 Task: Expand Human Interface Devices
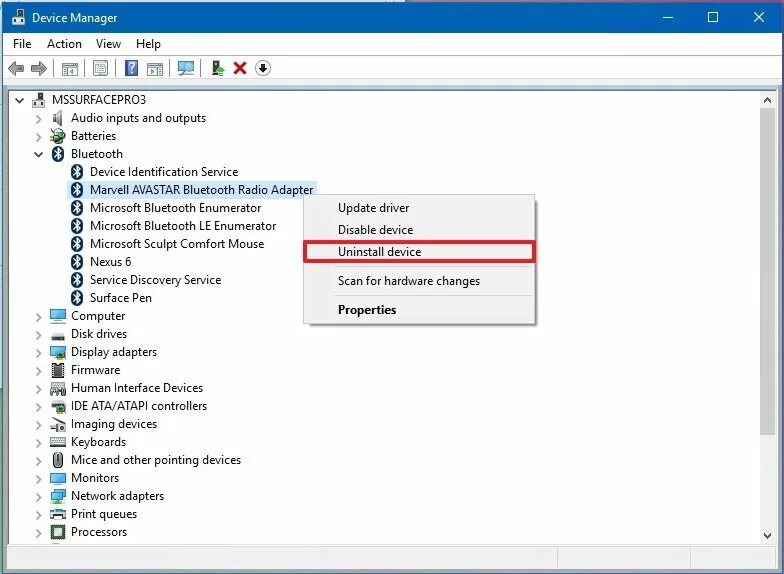coord(38,388)
